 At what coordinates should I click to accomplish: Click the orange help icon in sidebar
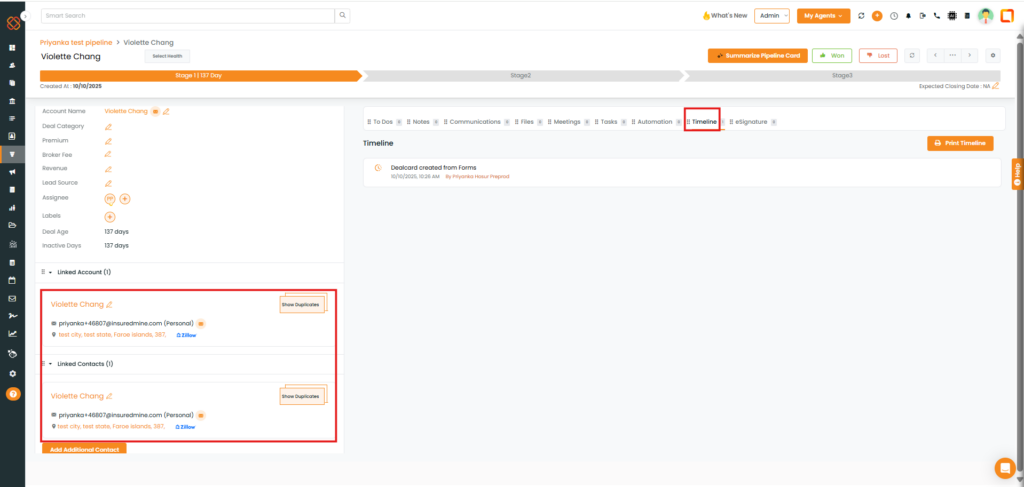(12, 394)
